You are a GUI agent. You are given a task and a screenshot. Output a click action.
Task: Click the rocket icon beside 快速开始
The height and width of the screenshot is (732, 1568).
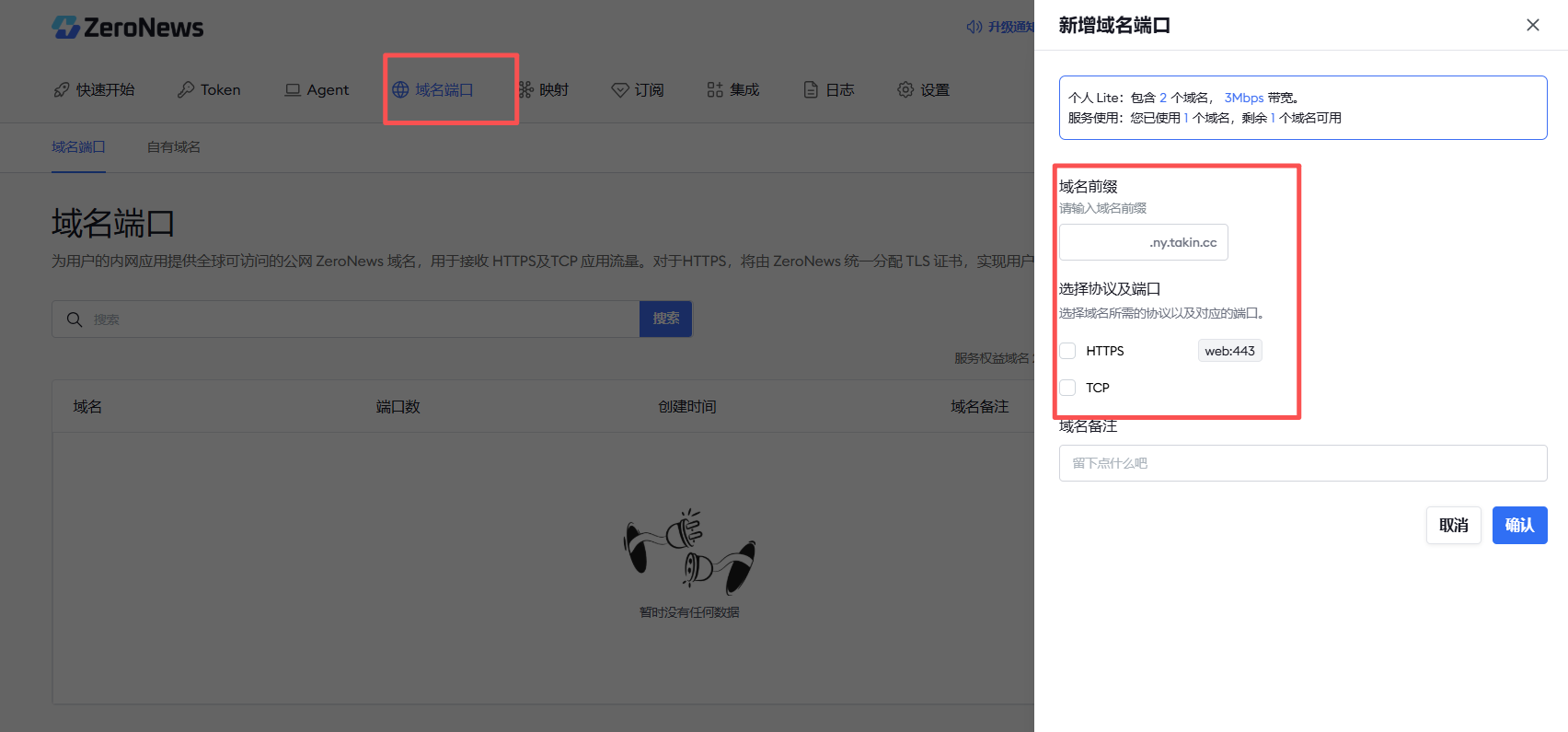click(x=62, y=89)
